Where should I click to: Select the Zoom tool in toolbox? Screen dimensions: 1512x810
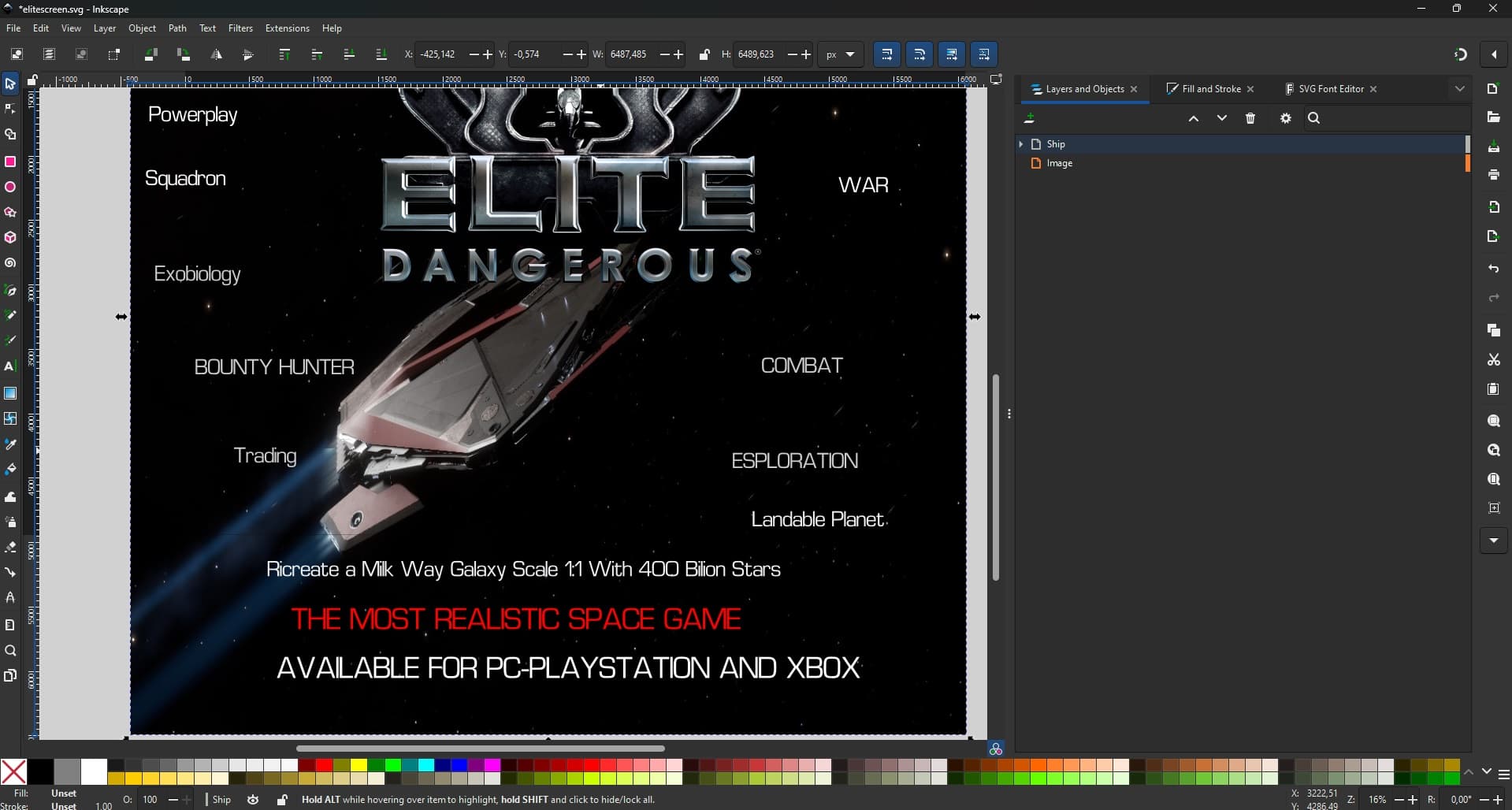click(10, 651)
